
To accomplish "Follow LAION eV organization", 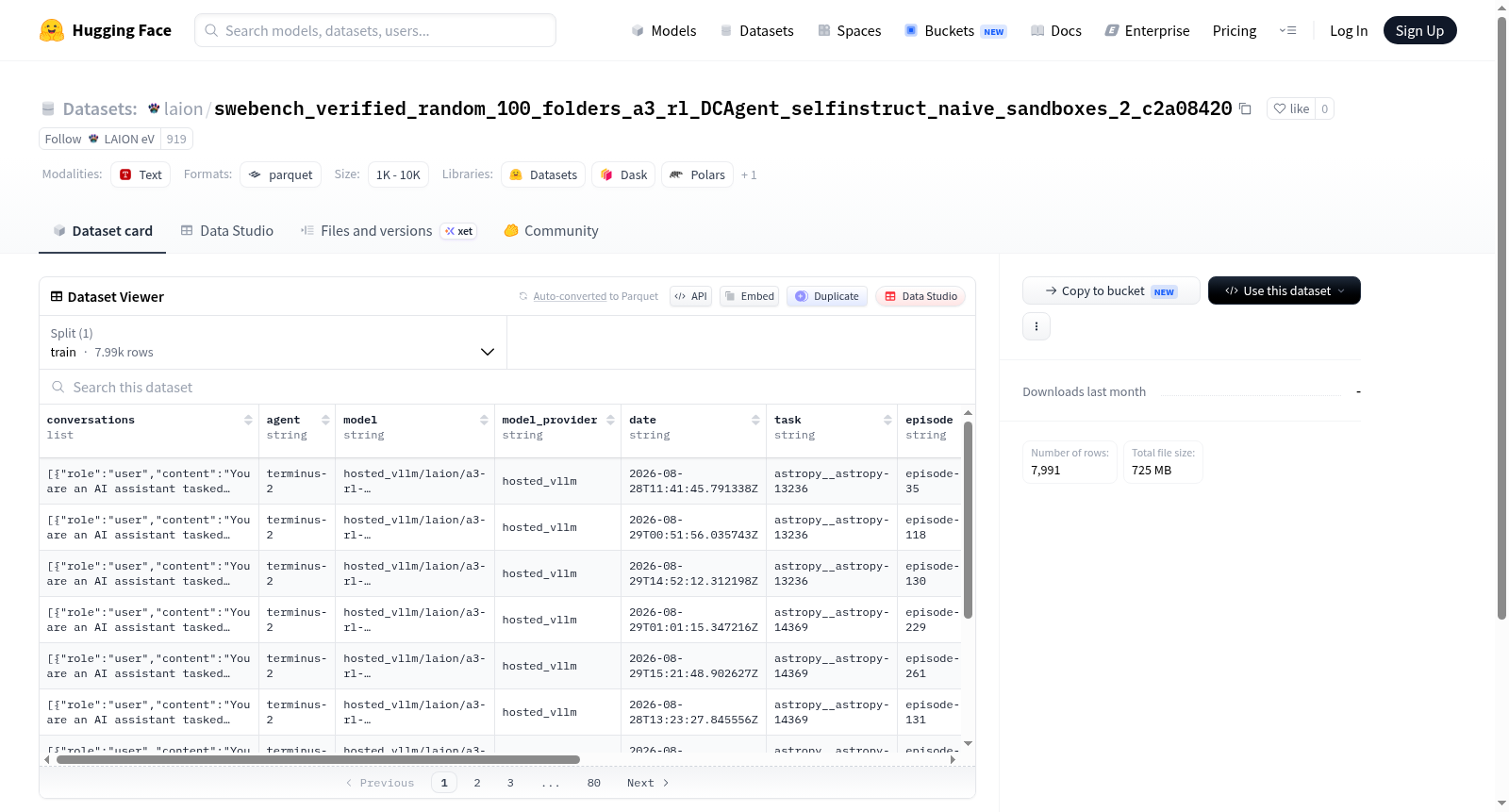I will tap(100, 139).
